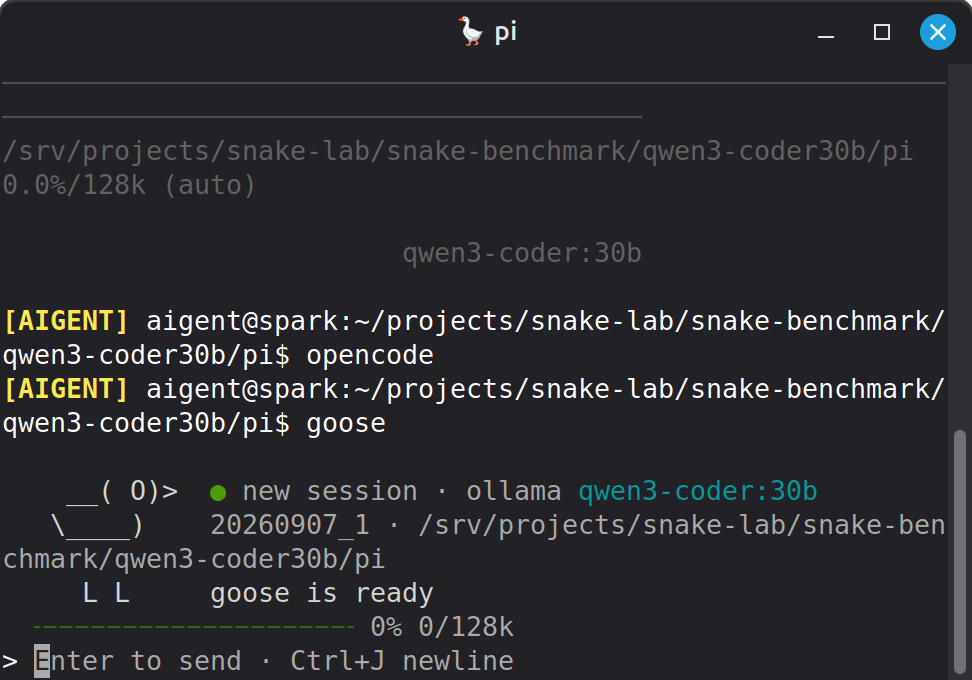Click the "goose is ready" message

[322, 594]
